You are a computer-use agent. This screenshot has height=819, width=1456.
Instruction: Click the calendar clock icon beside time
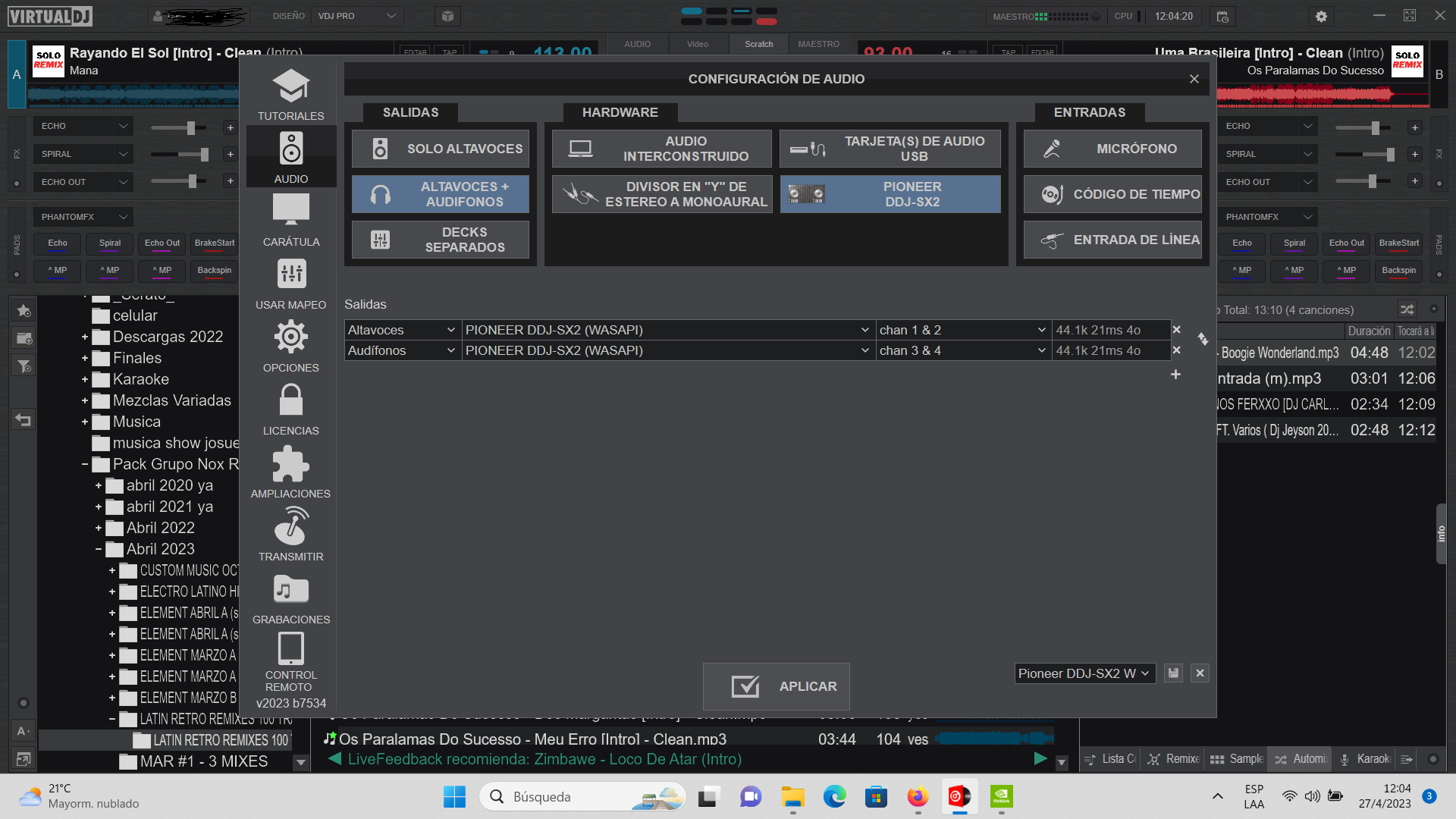point(1222,16)
